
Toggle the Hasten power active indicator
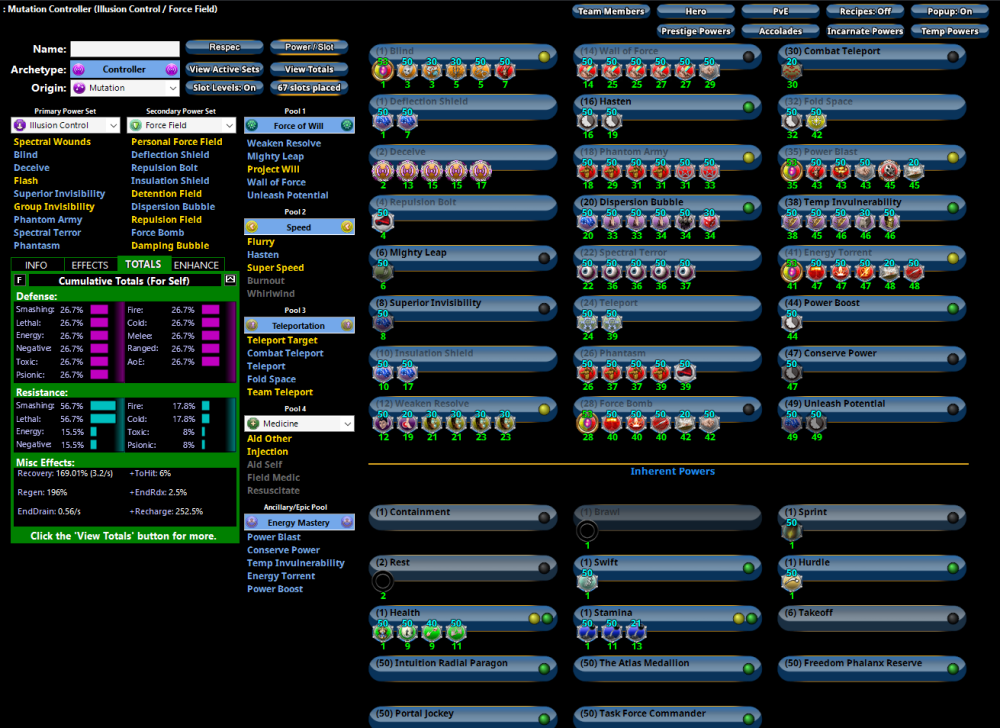[749, 107]
